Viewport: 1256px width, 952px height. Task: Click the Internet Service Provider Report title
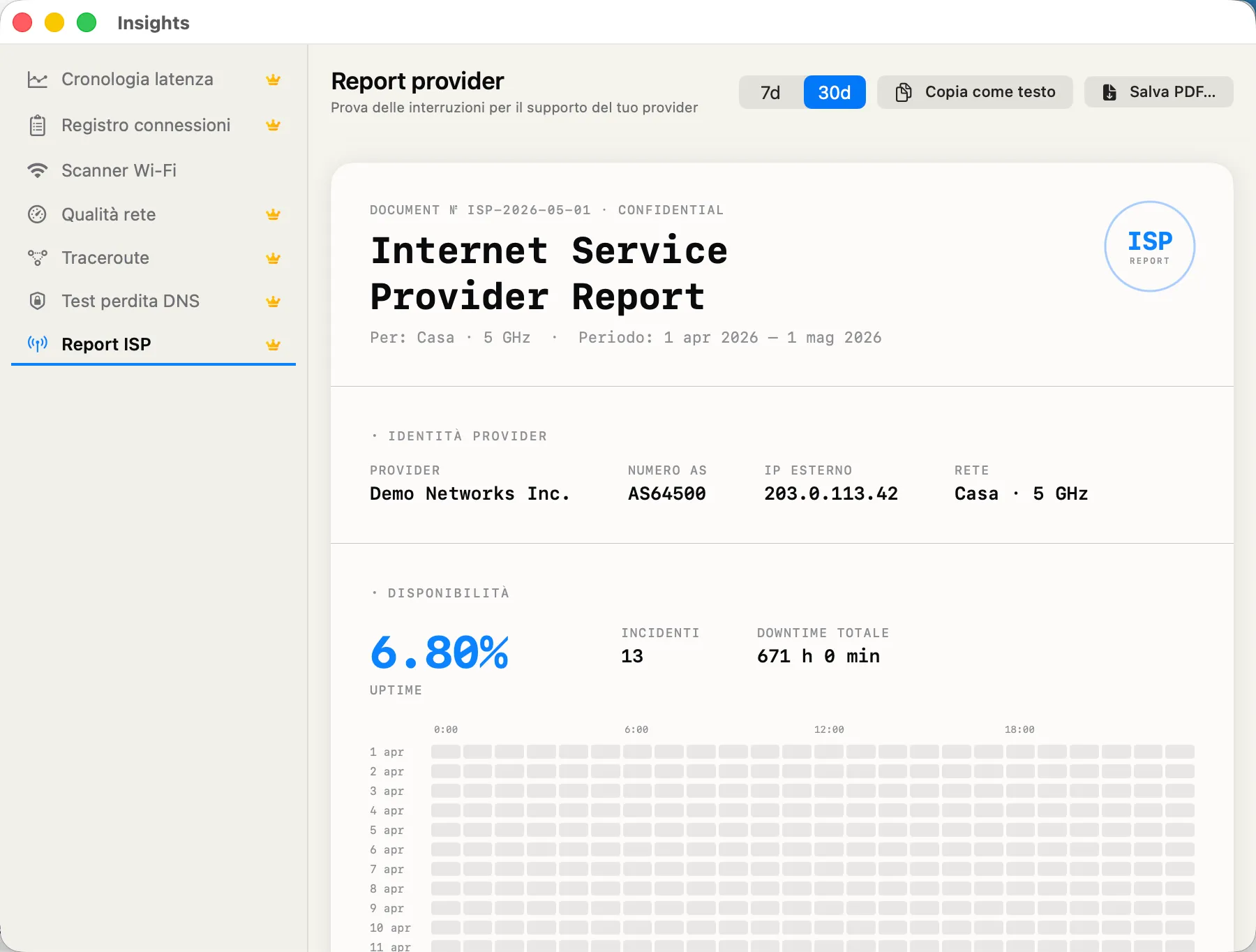(x=548, y=274)
